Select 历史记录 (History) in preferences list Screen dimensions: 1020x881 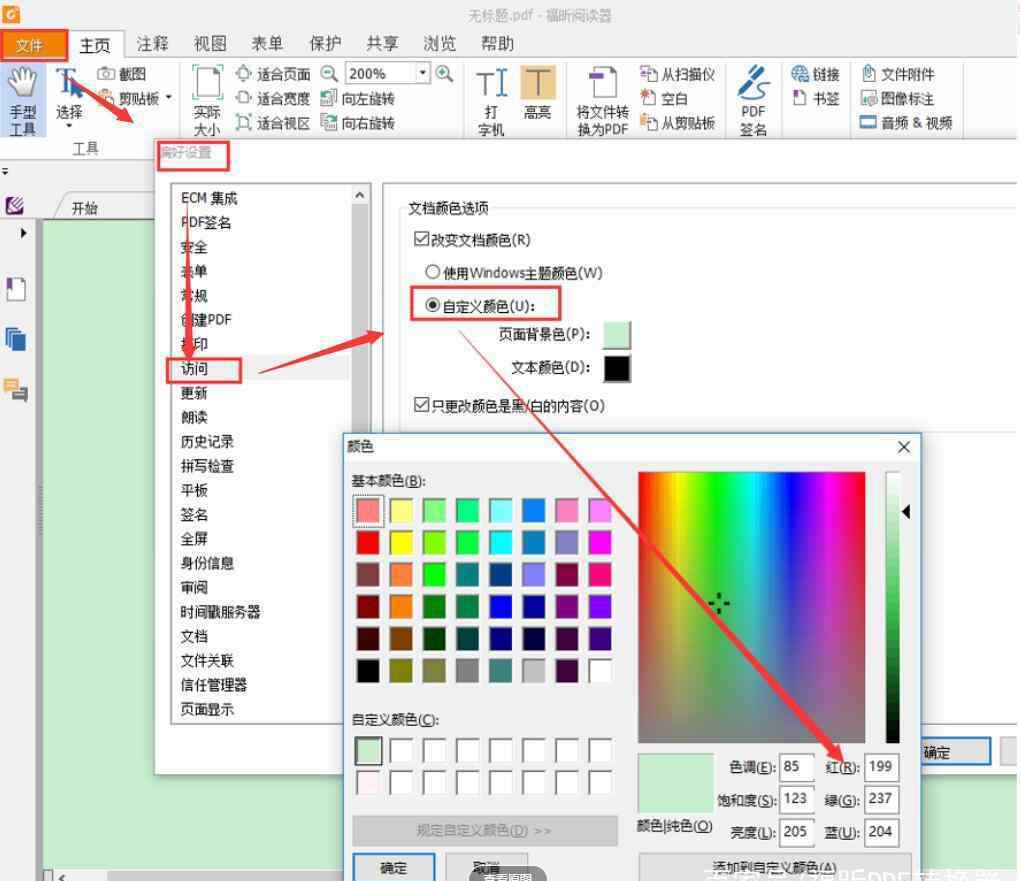[208, 441]
